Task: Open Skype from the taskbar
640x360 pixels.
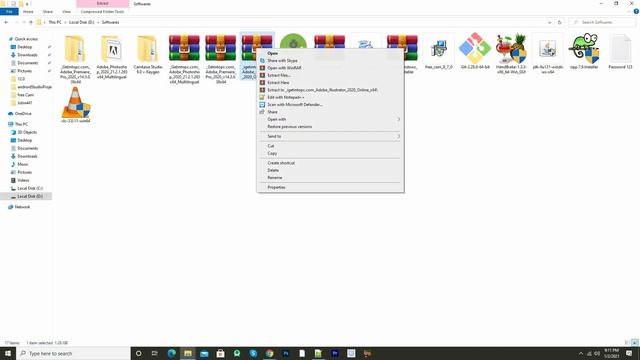Action: point(253,353)
